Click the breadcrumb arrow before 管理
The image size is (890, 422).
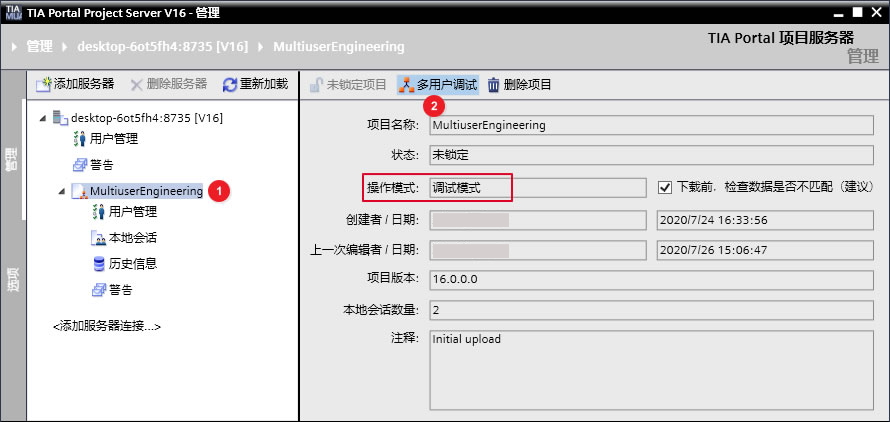14,47
